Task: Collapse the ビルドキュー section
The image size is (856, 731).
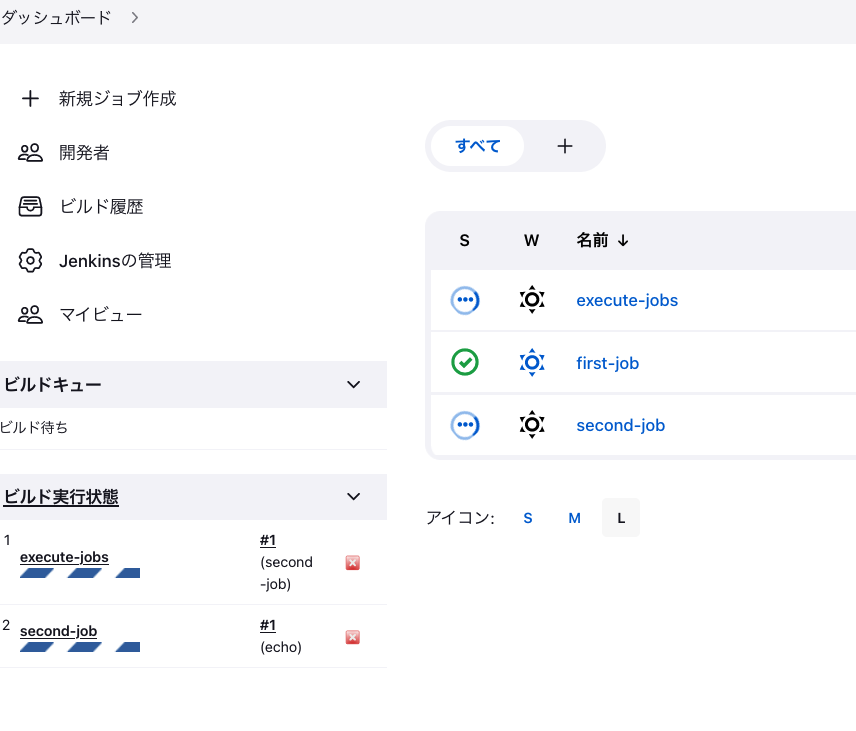Action: pos(352,384)
